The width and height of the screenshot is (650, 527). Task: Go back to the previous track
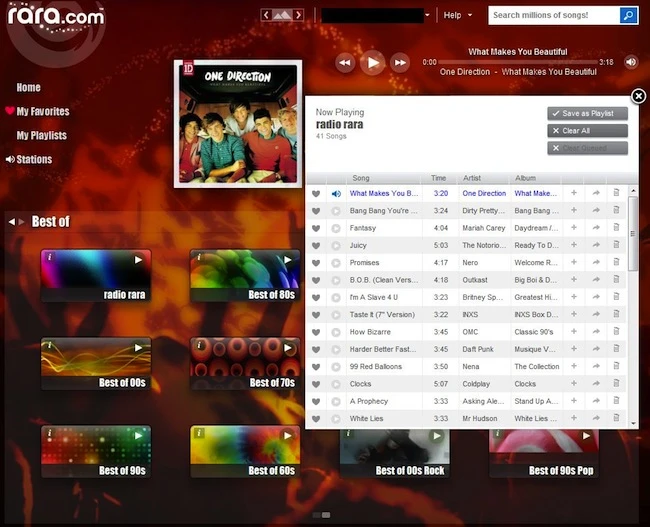(345, 63)
